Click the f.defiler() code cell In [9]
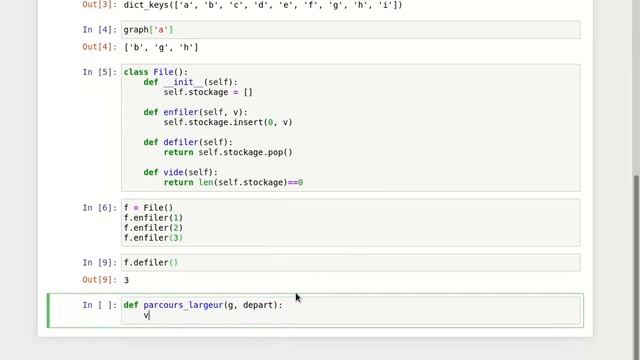 click(350, 262)
